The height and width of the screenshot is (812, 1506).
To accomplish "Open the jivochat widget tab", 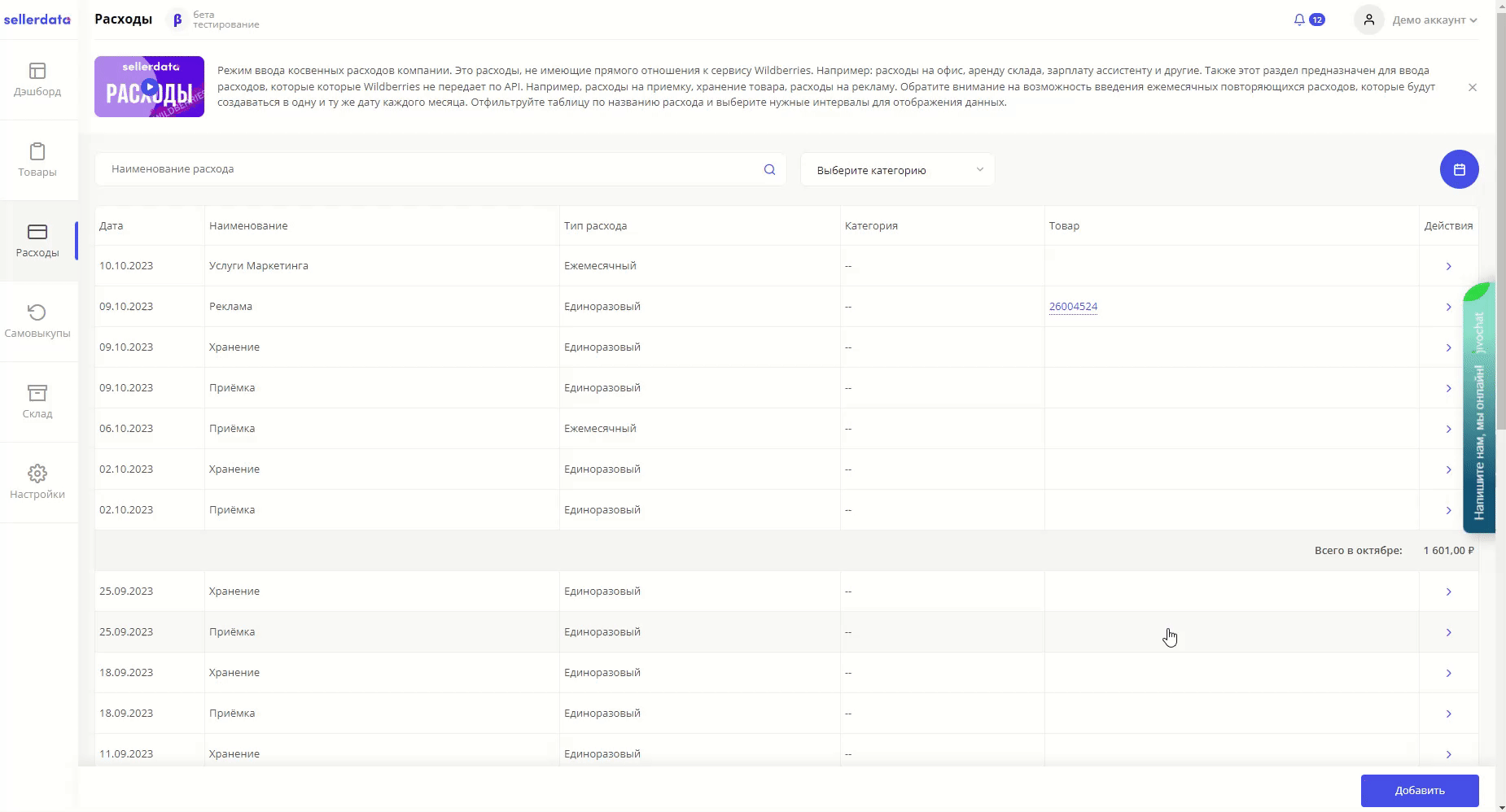I will click(1479, 407).
